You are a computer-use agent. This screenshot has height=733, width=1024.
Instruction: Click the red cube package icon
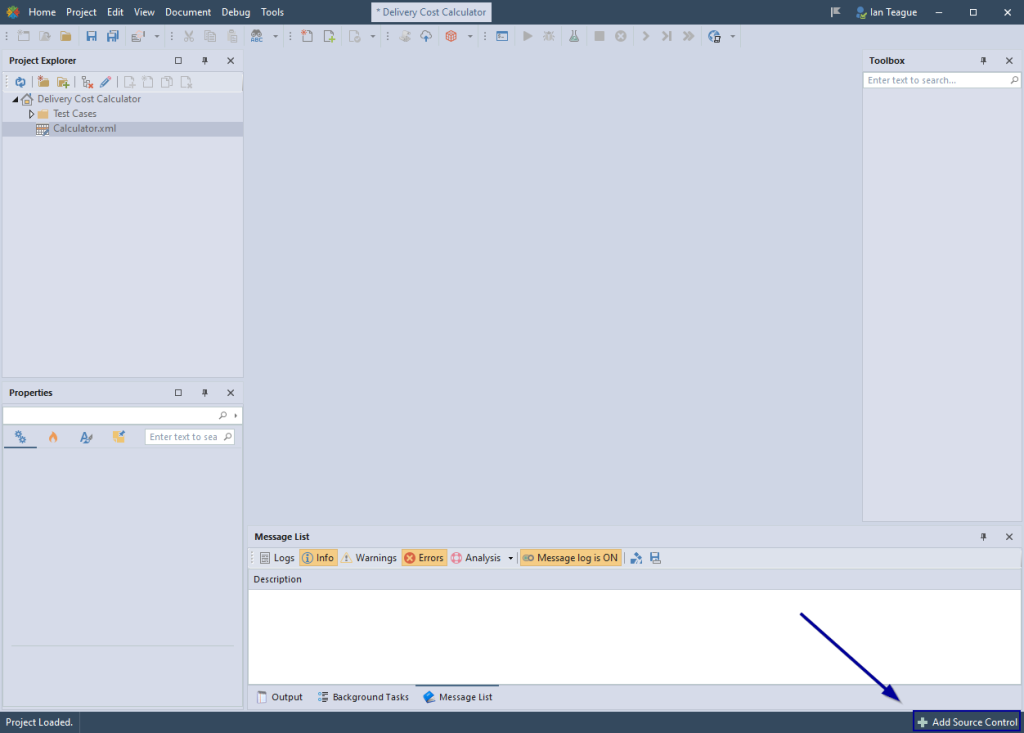[x=451, y=37]
